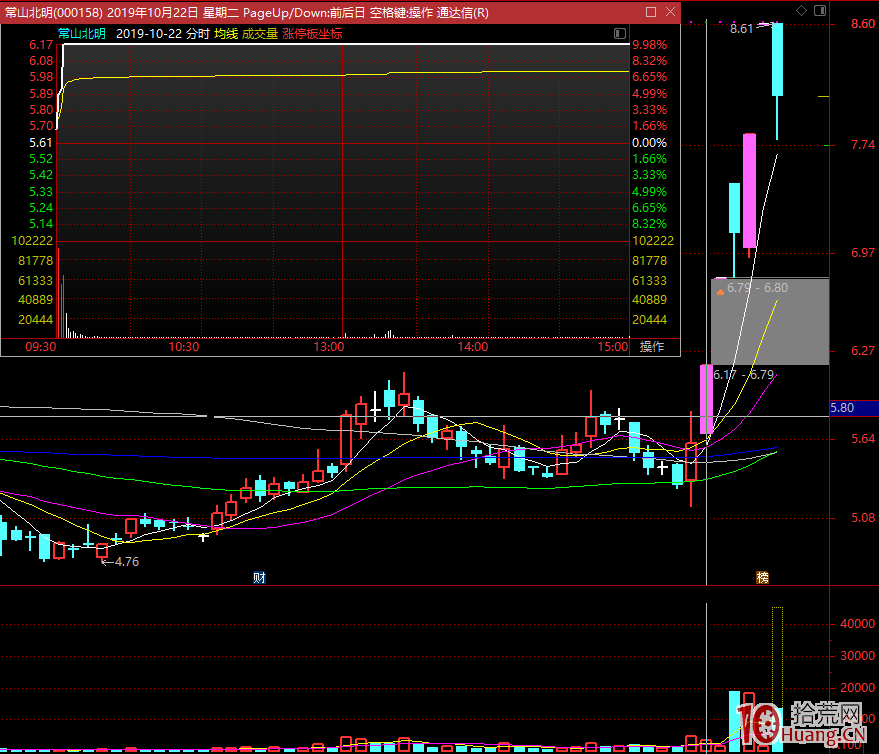Click the 5.80 blue price axis tag
This screenshot has height=754, width=879.
pos(842,408)
